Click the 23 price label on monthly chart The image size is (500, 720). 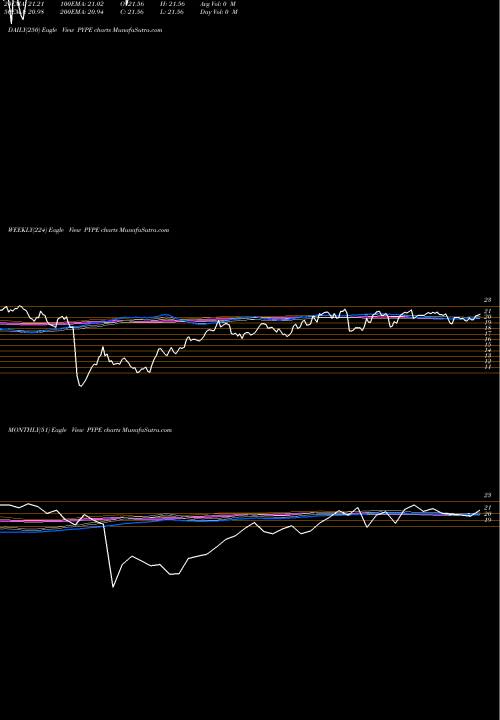click(x=488, y=495)
